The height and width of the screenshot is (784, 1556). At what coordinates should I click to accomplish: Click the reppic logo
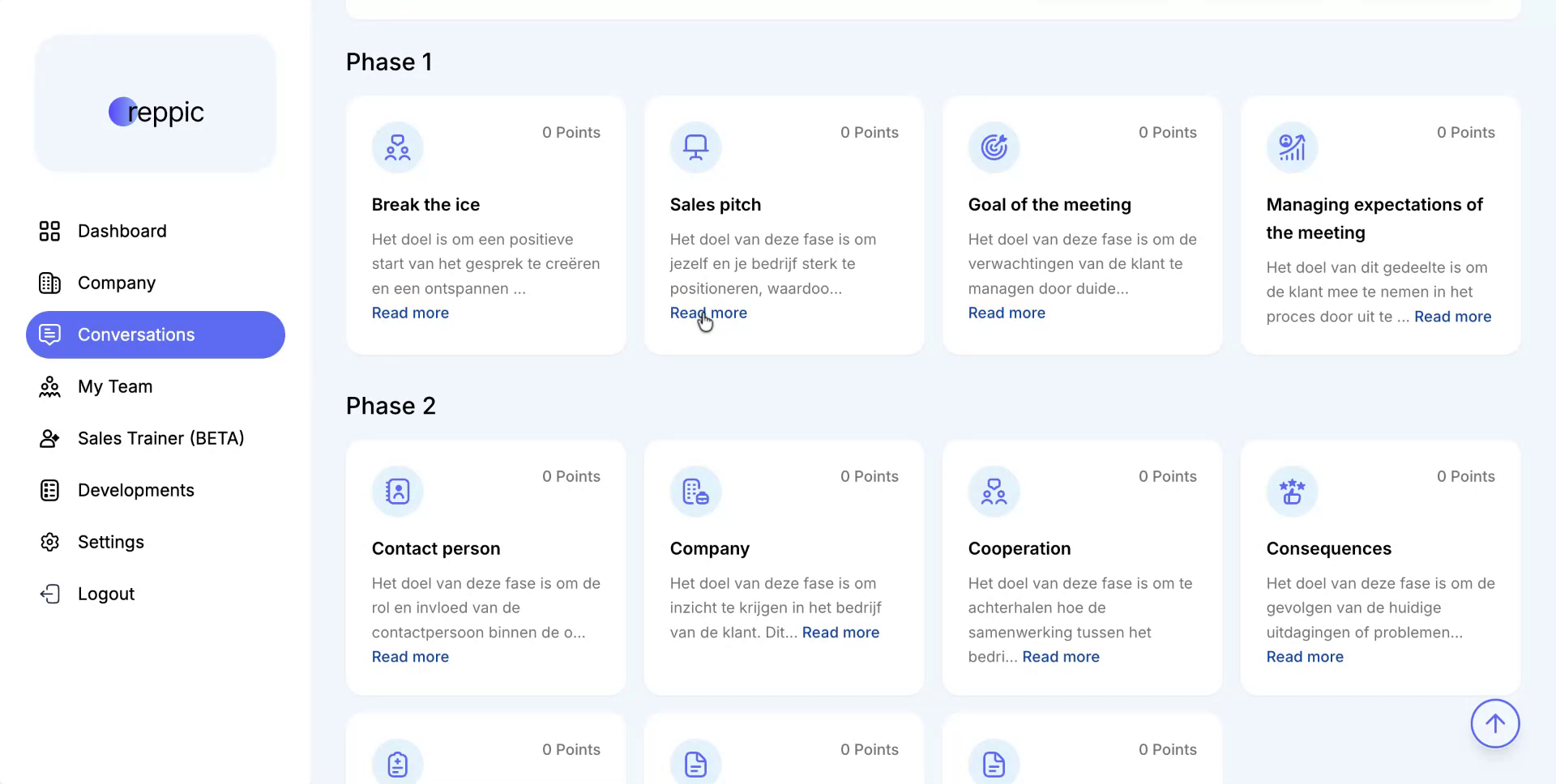(156, 112)
